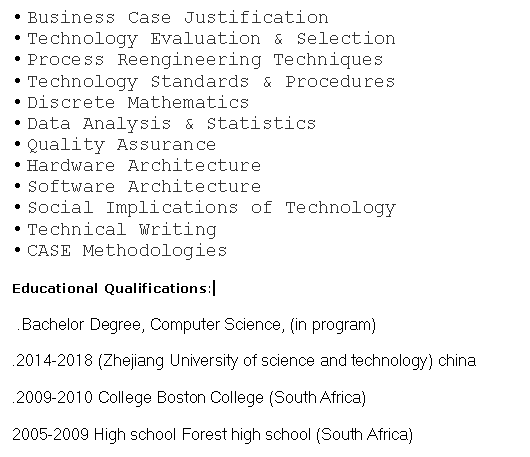This screenshot has width=530, height=457.
Task: Click Social Implications of Technology line
Action: 211,208
